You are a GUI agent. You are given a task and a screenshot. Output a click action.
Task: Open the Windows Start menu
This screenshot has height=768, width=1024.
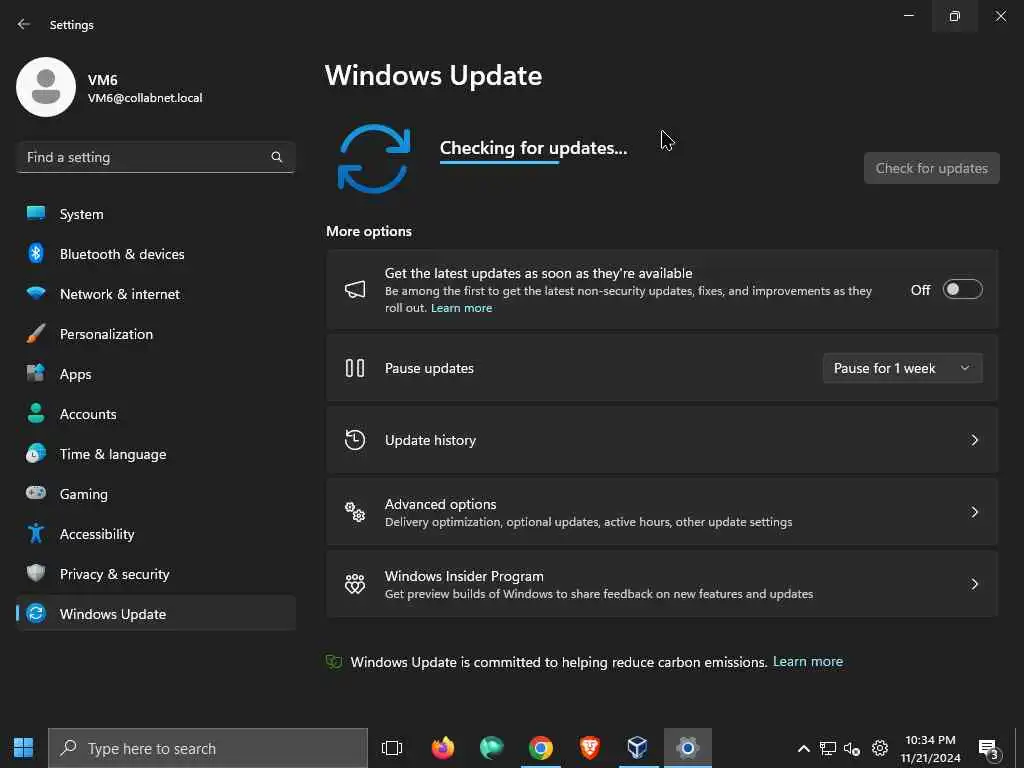tap(24, 748)
